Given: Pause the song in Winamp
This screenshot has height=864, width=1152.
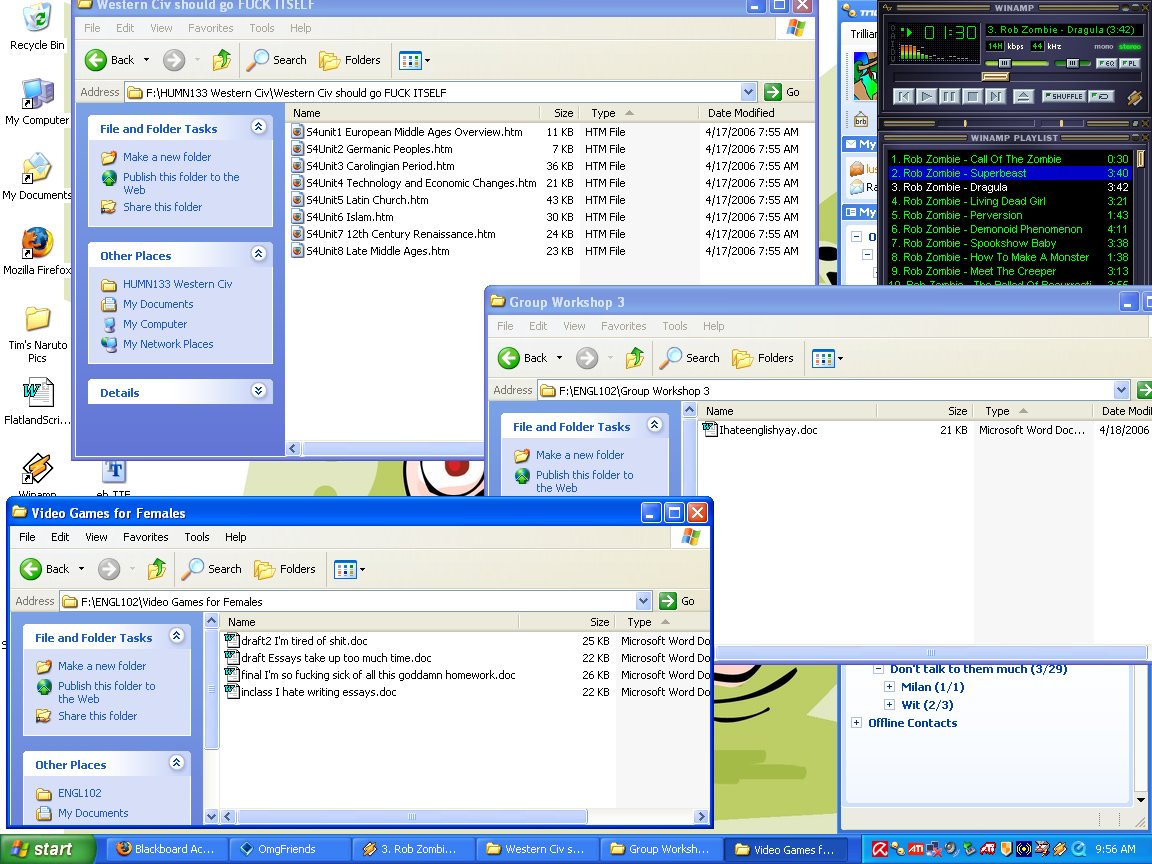Looking at the screenshot, I should tap(949, 96).
